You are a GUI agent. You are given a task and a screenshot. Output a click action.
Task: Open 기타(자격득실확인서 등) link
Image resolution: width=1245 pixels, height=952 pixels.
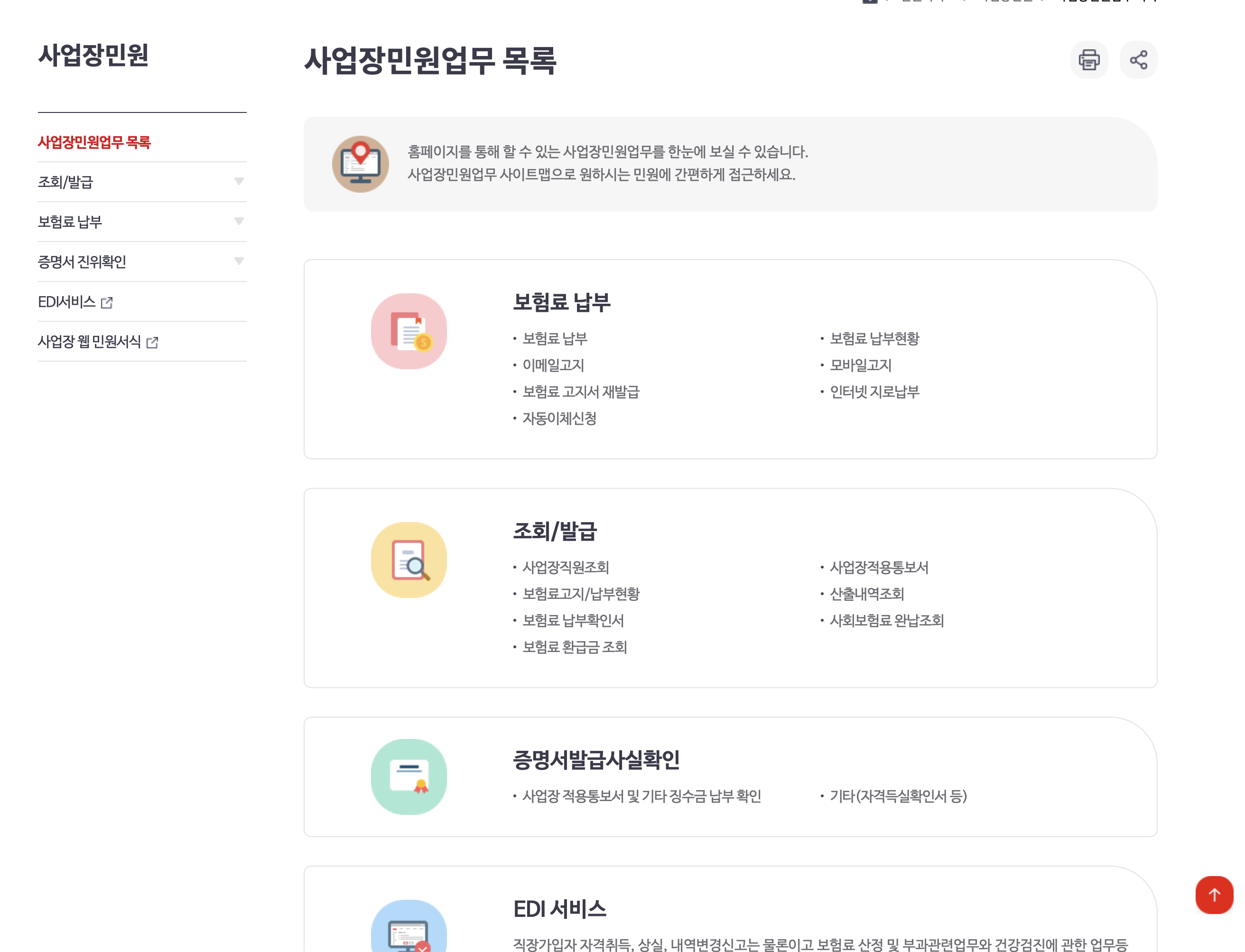pos(898,795)
